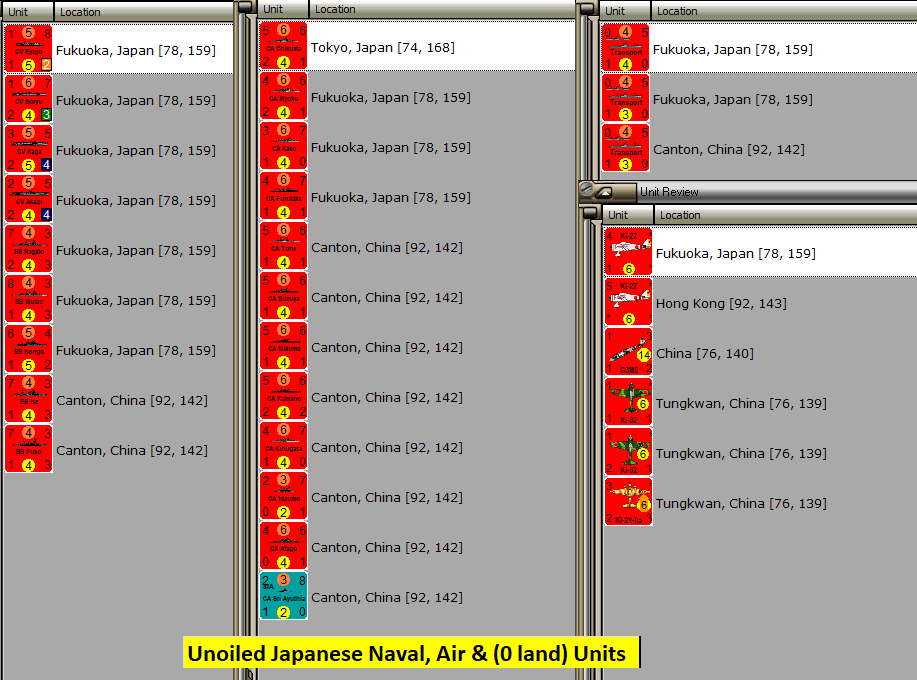Select the BB Mutsu battleship counter
The image size is (917, 680).
(x=29, y=299)
